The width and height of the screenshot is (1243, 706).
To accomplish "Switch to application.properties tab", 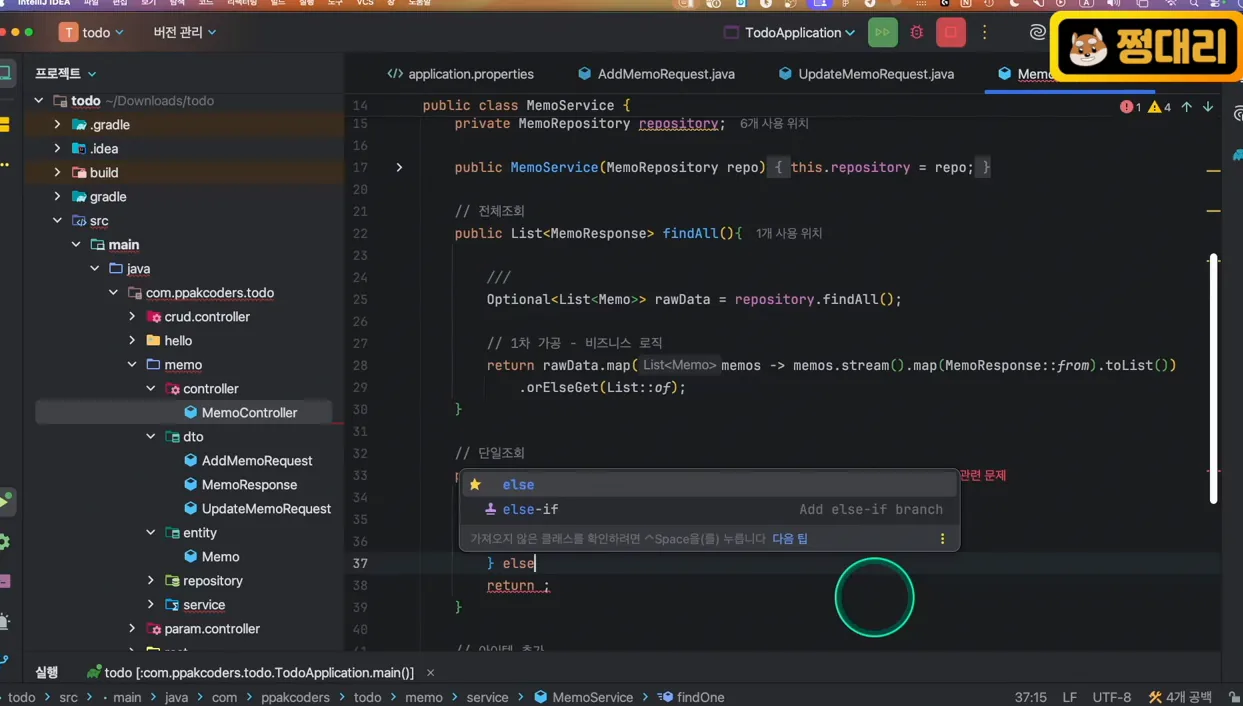I will point(461,74).
